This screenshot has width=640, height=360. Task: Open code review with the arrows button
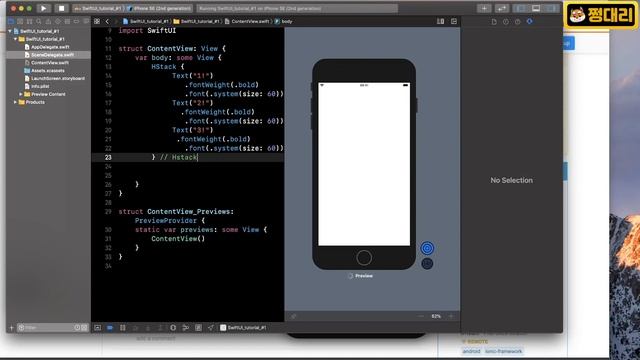click(502, 8)
